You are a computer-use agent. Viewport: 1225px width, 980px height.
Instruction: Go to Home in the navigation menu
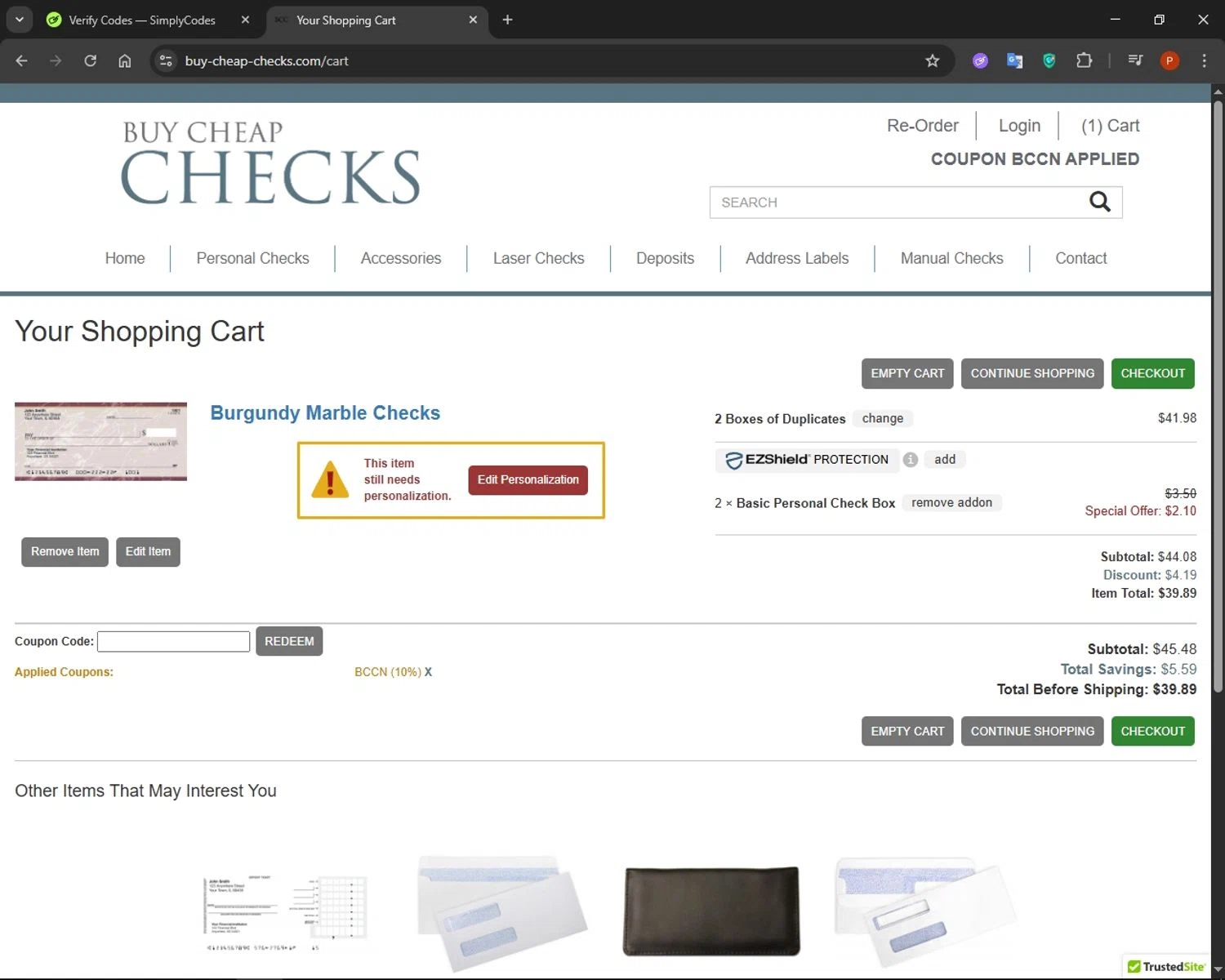click(x=125, y=258)
